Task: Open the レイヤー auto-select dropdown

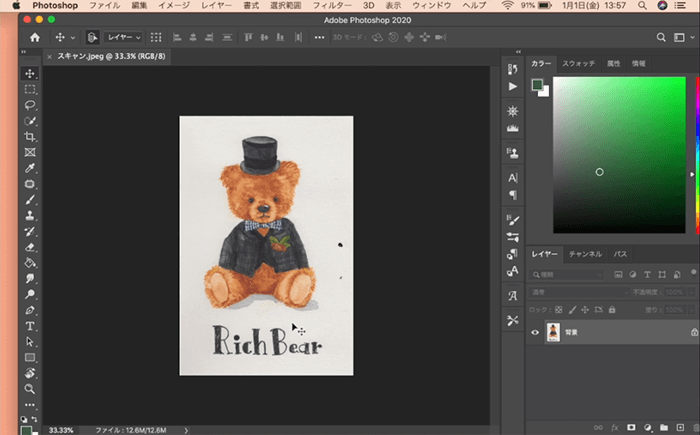Action: pyautogui.click(x=123, y=38)
